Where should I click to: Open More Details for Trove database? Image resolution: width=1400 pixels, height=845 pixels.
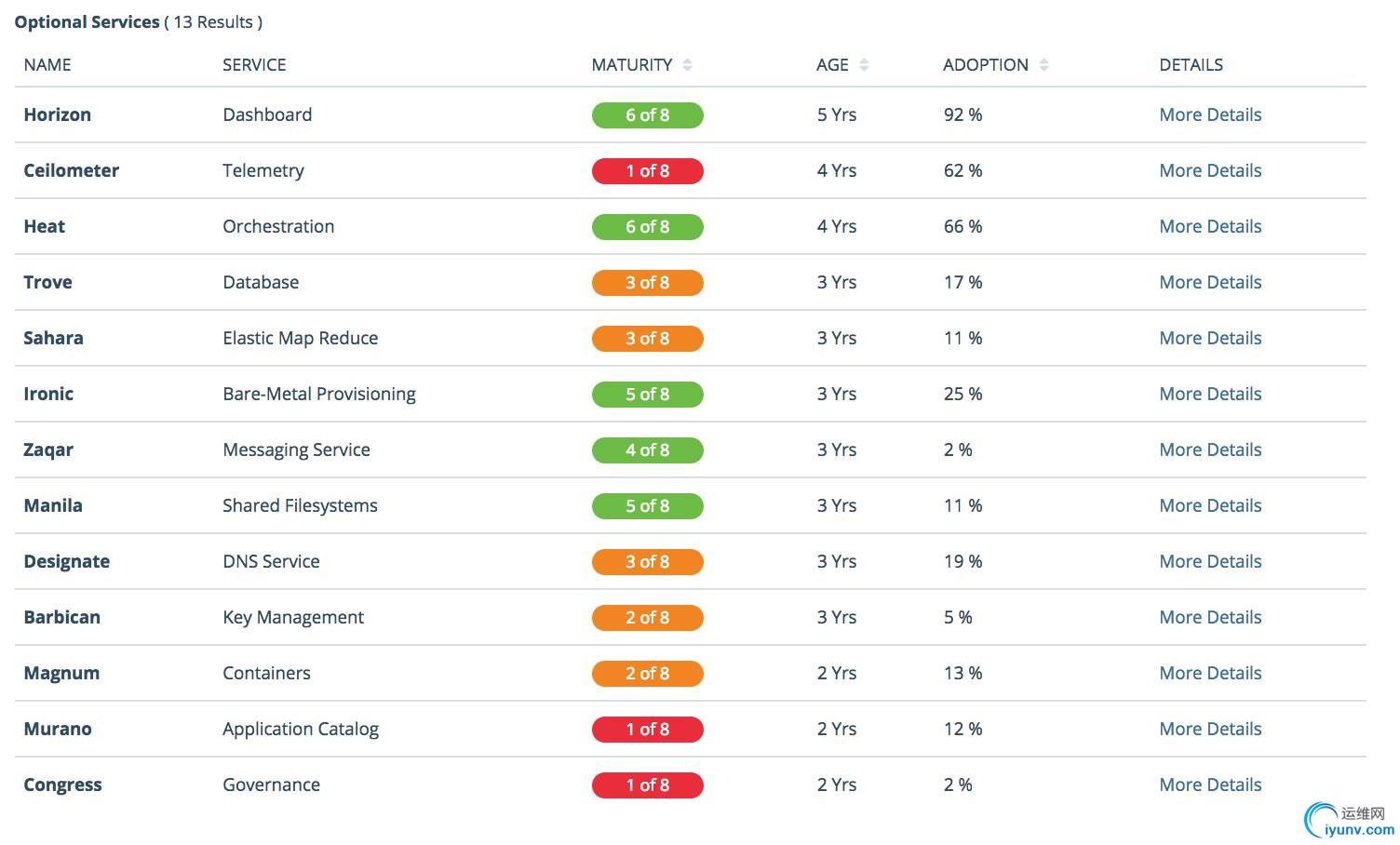(1210, 283)
